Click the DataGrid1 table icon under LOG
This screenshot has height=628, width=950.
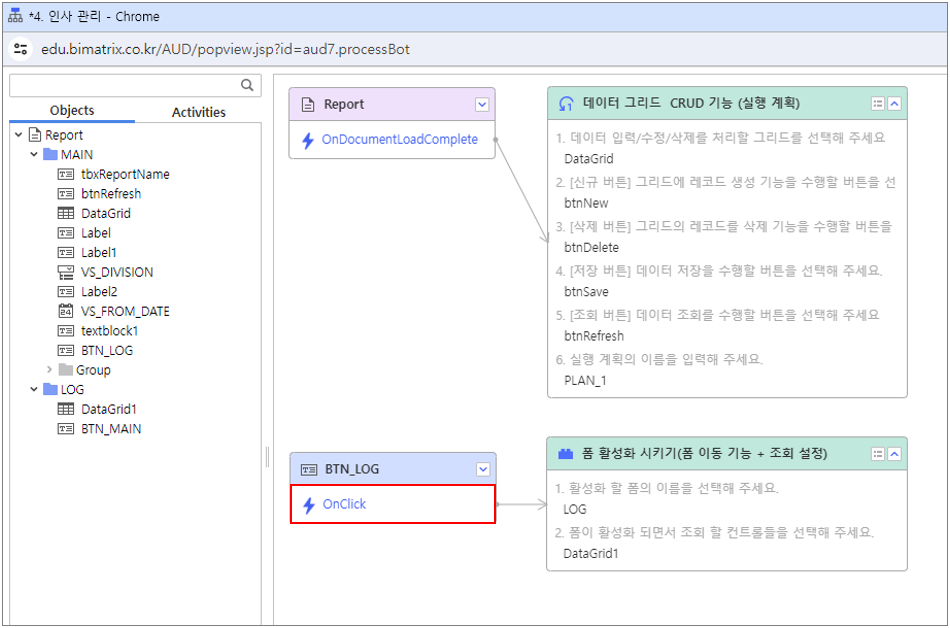click(66, 409)
